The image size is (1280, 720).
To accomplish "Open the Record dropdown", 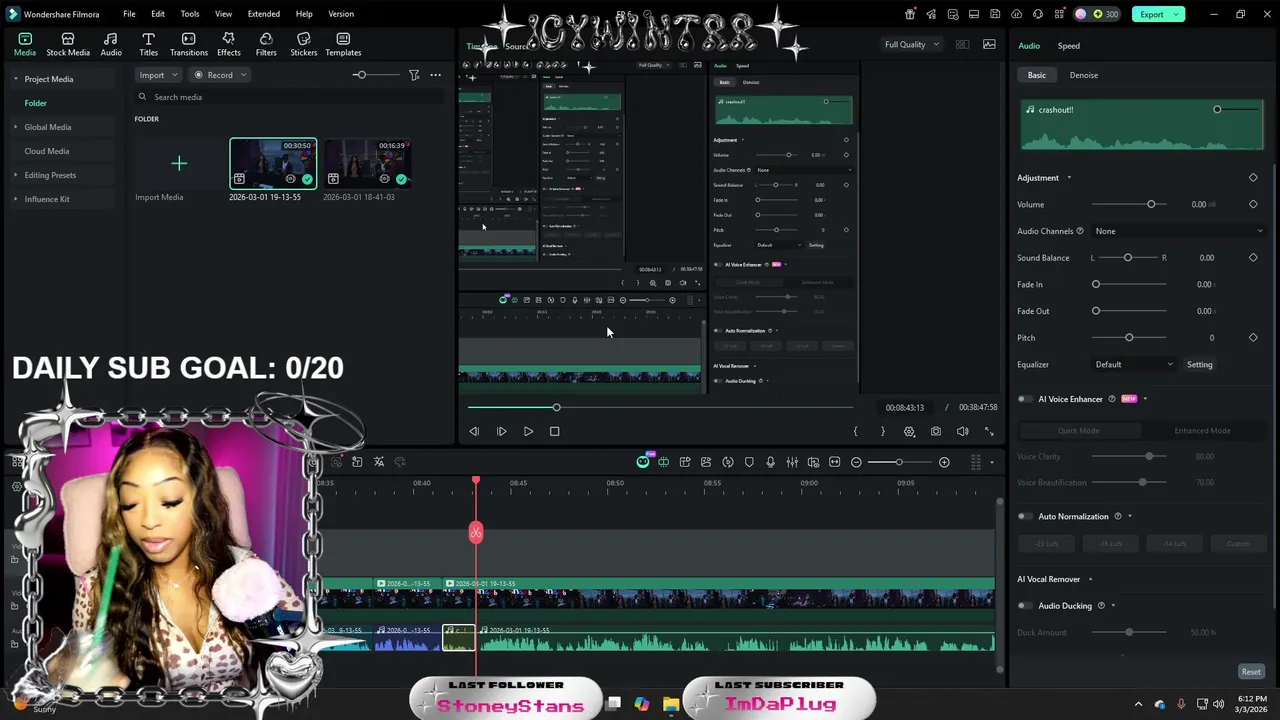I will (x=219, y=75).
